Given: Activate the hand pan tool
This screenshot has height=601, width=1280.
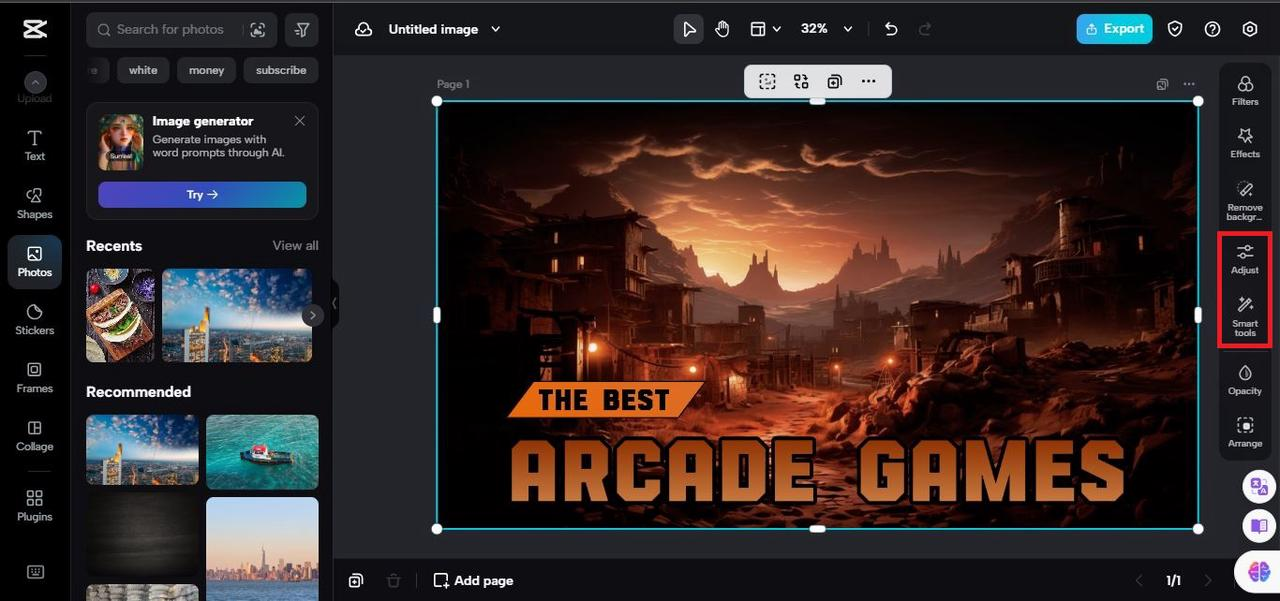Looking at the screenshot, I should click(722, 29).
